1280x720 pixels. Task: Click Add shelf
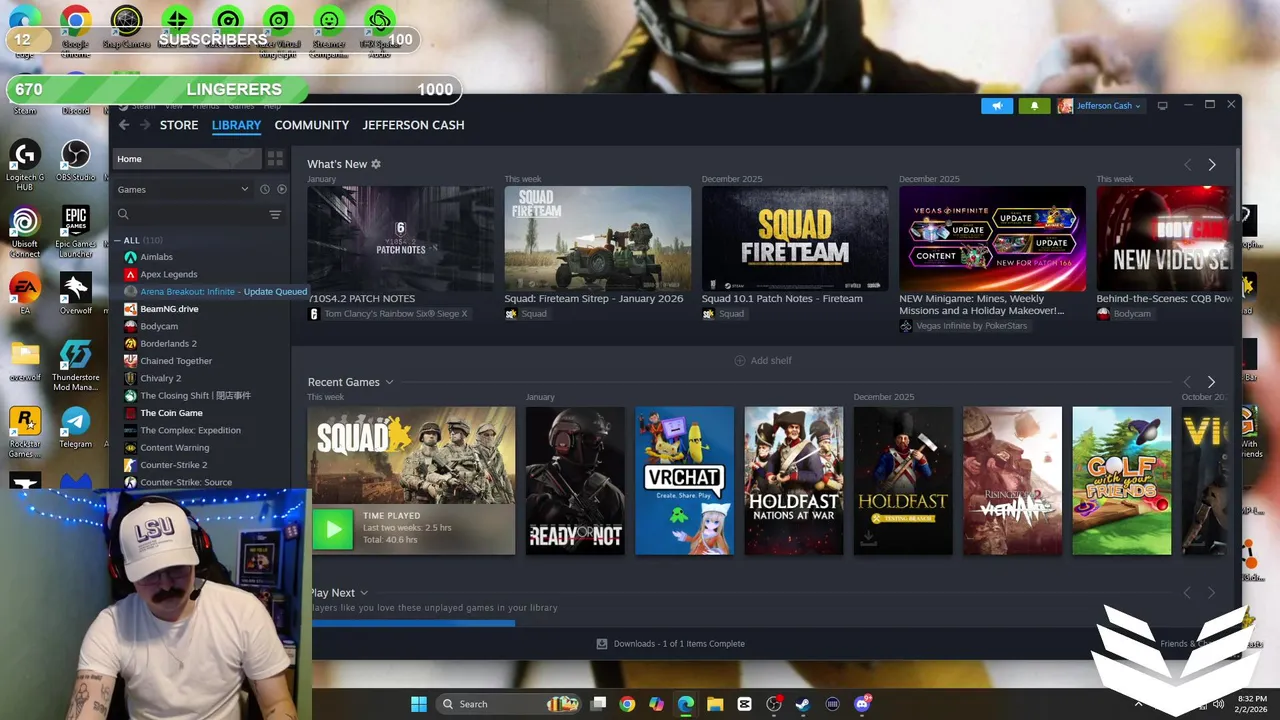click(x=763, y=360)
